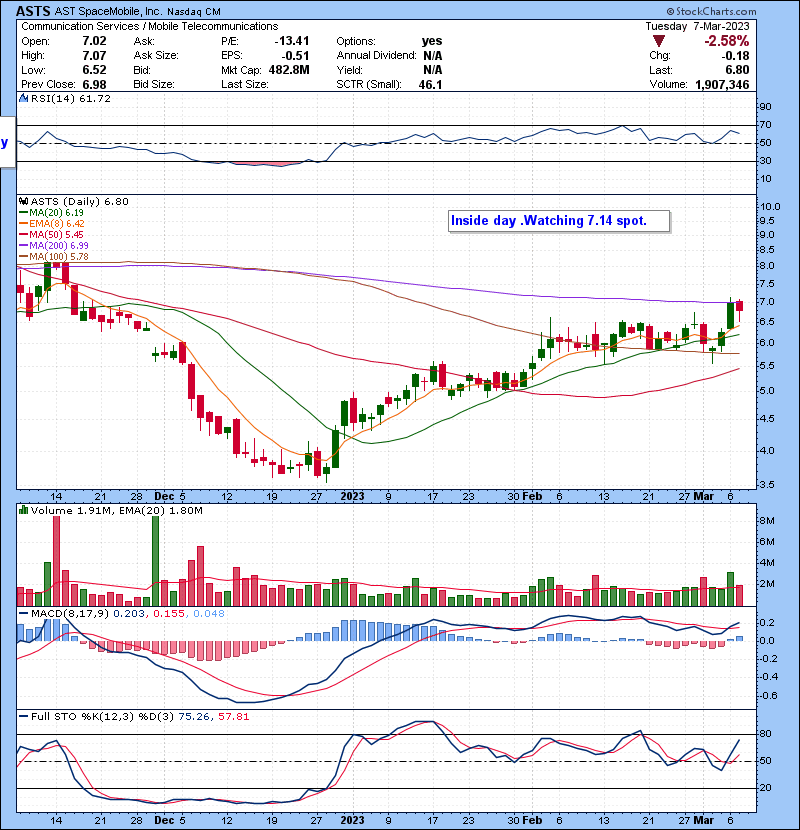Click the Ask Size: label
This screenshot has height=830, width=800.
coord(156,56)
